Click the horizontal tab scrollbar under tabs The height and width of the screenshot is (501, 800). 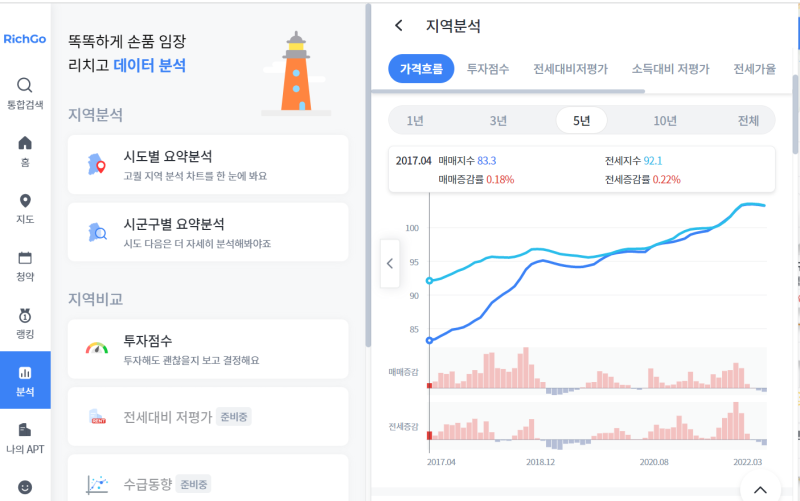coord(508,91)
